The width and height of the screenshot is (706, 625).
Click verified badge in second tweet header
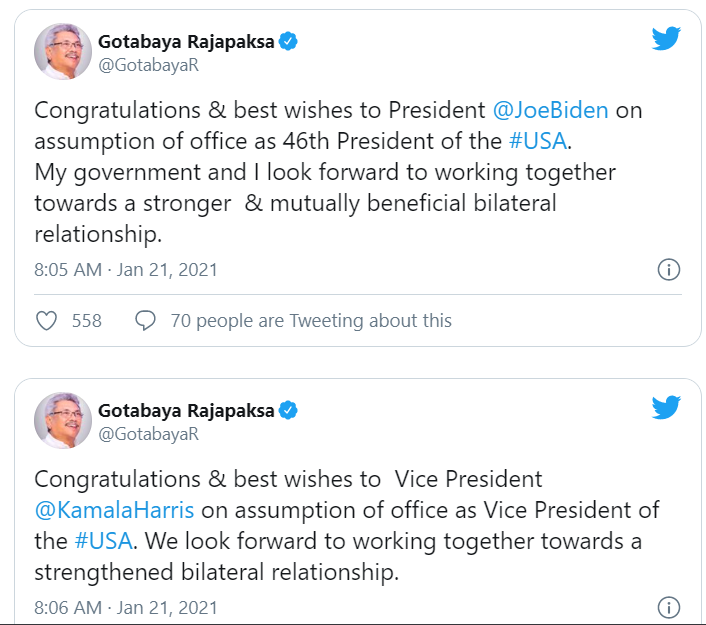point(290,410)
